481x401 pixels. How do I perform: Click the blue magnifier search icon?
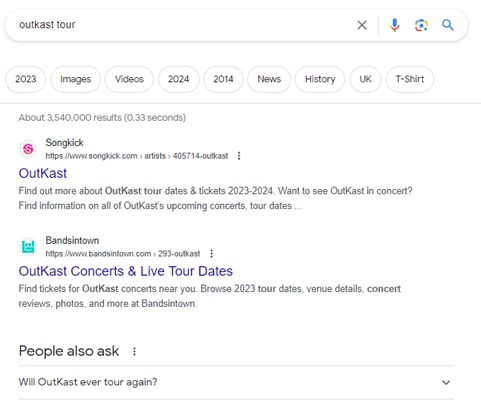pos(448,25)
